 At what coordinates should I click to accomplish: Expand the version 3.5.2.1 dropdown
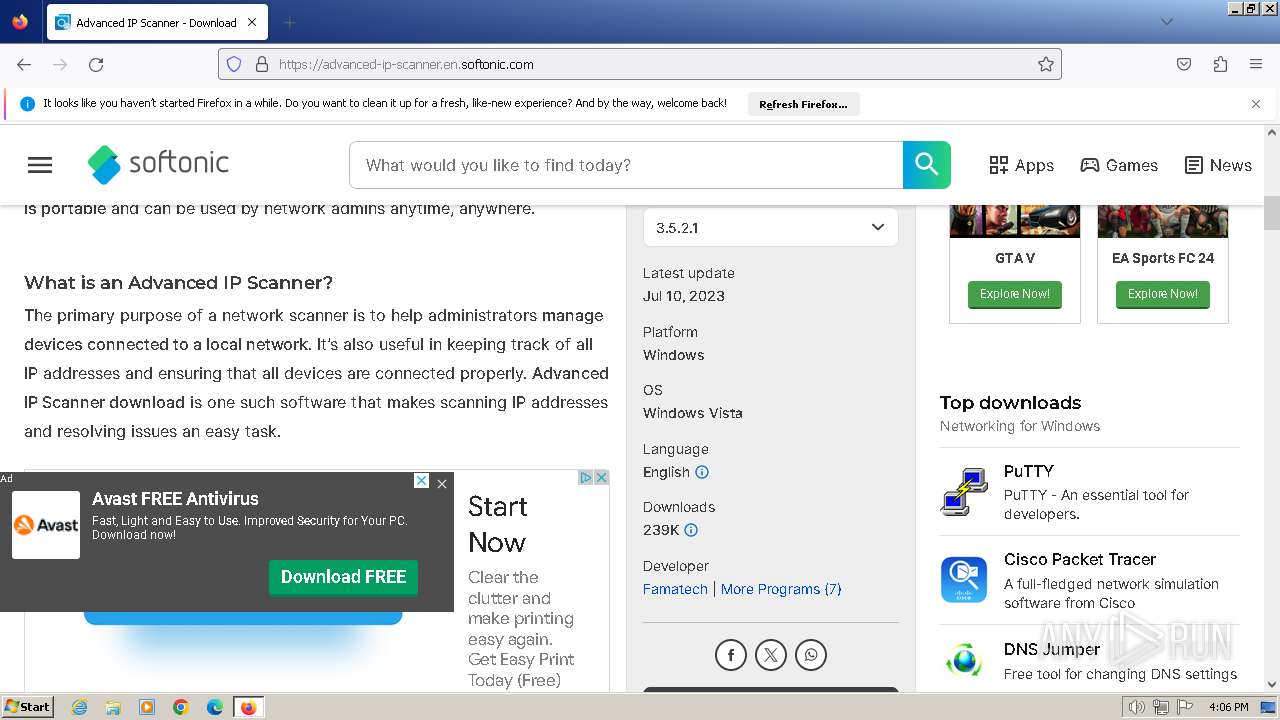pos(770,227)
